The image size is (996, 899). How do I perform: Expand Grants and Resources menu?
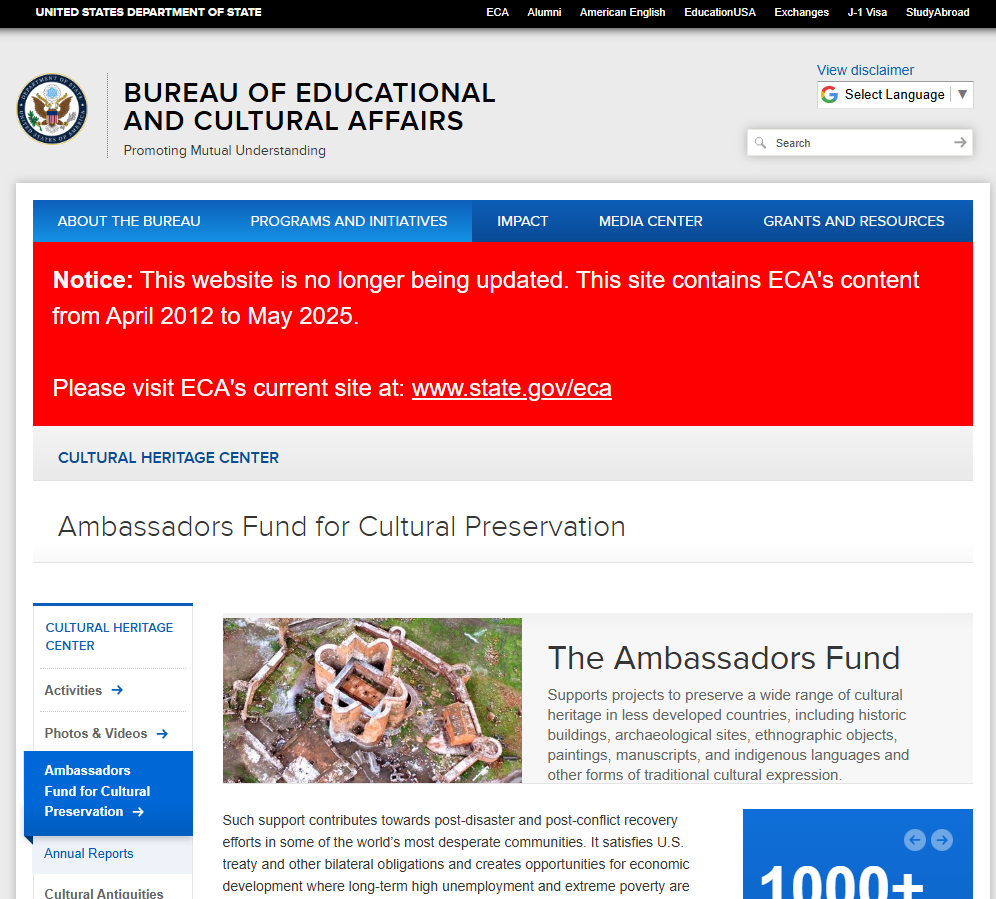(853, 221)
